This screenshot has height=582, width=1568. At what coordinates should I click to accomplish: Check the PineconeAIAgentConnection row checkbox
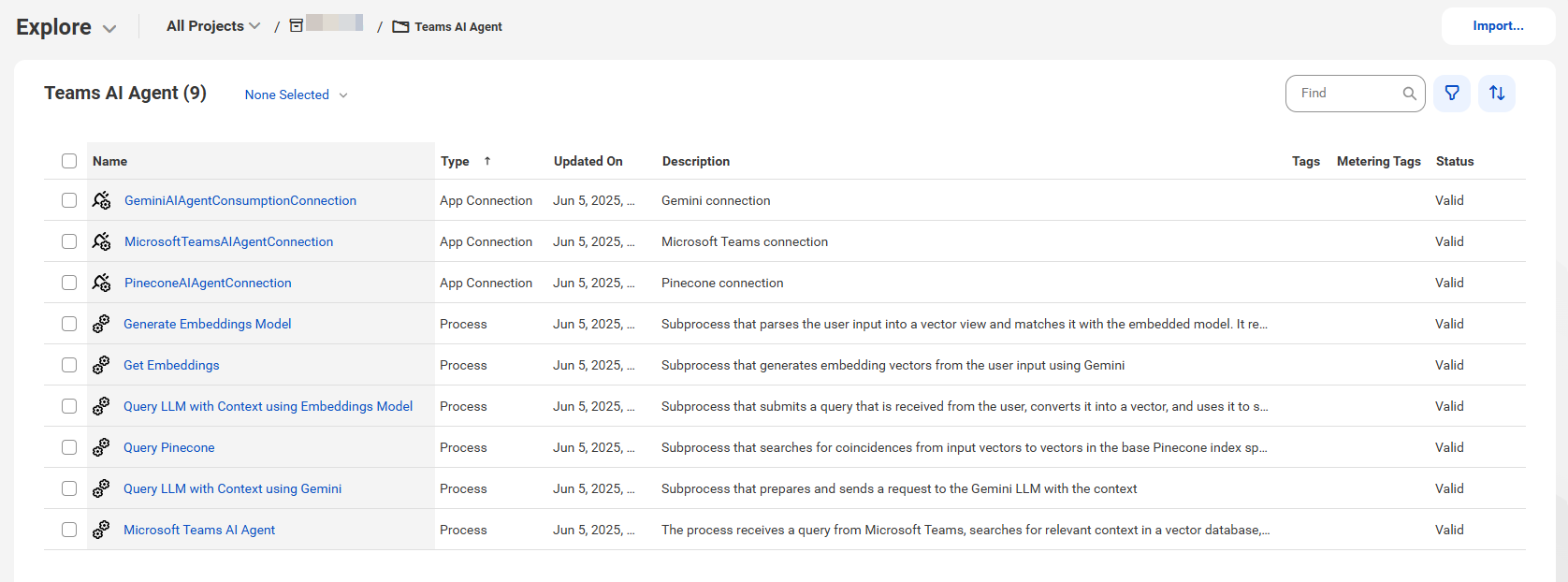69,283
